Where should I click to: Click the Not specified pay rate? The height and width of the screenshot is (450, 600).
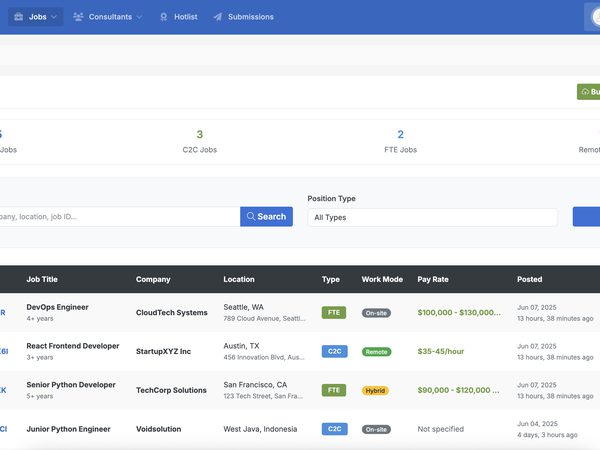(440, 429)
